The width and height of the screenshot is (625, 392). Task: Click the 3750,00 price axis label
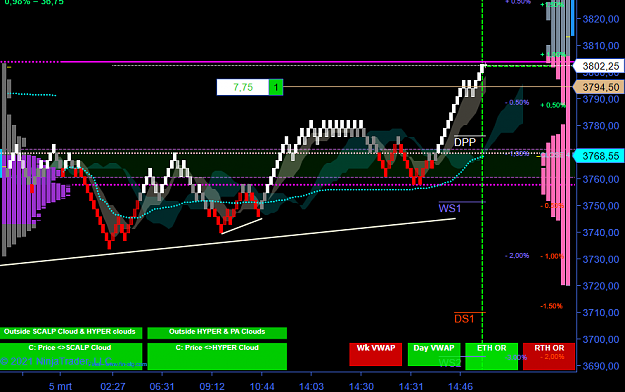click(601, 206)
